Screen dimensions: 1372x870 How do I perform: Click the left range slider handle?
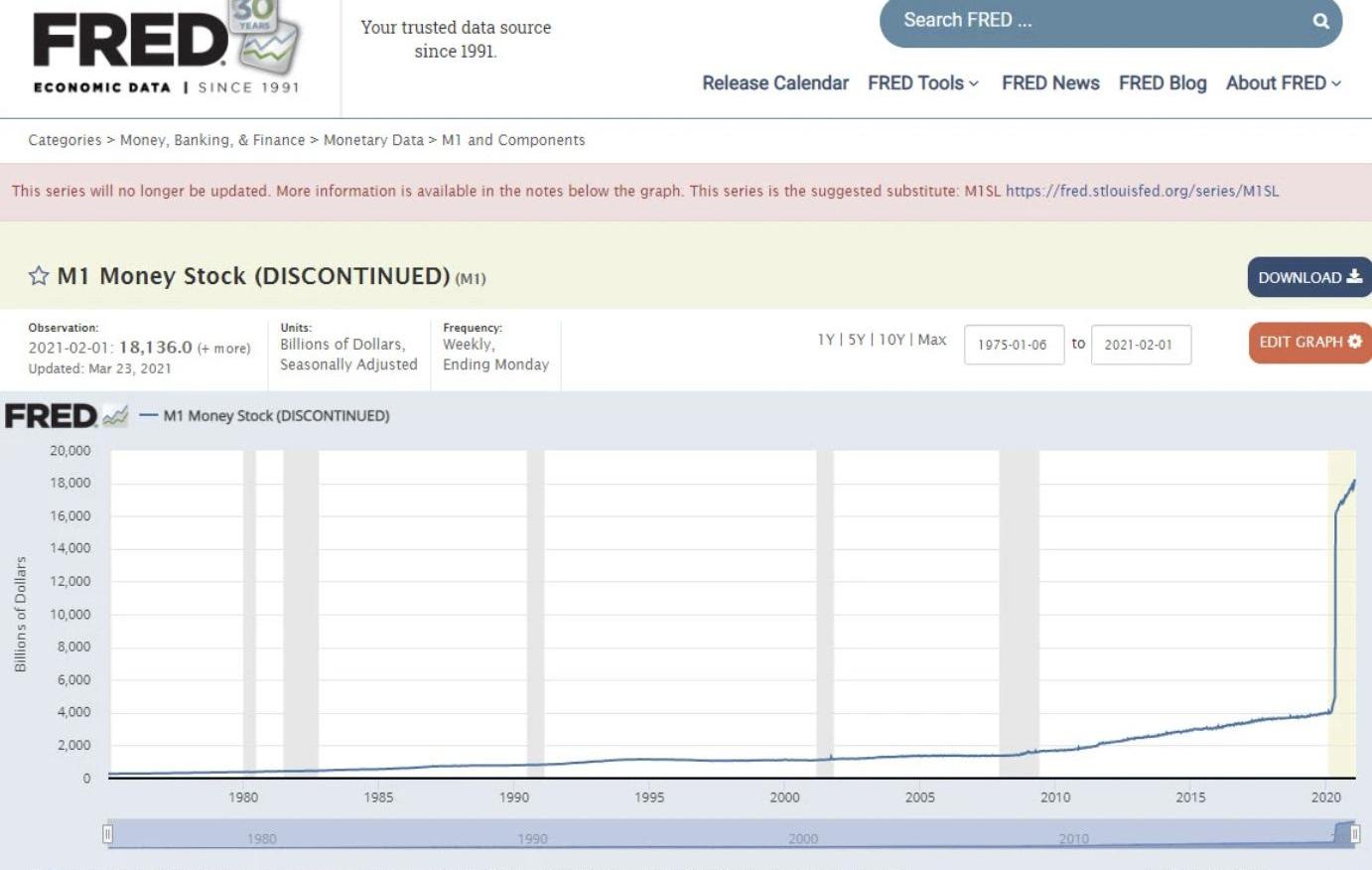click(108, 834)
